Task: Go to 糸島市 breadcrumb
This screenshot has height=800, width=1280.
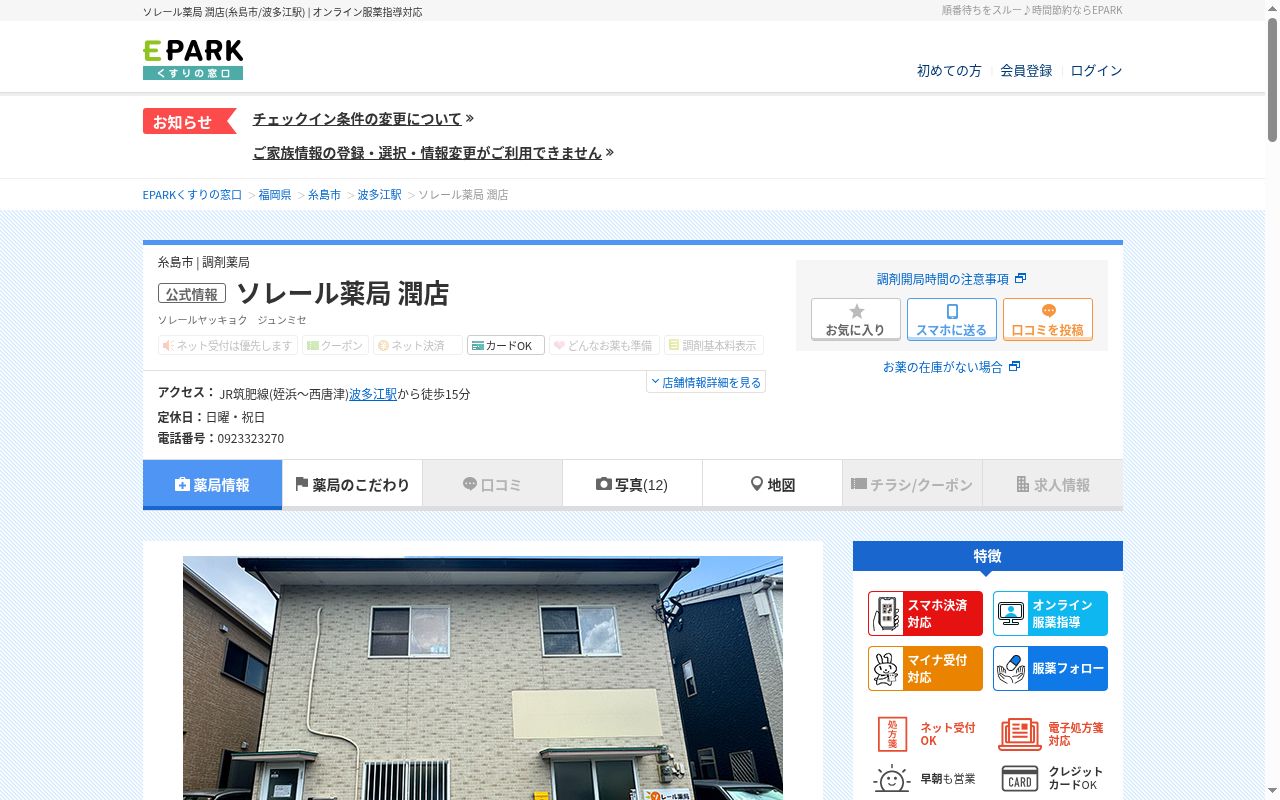Action: click(324, 195)
